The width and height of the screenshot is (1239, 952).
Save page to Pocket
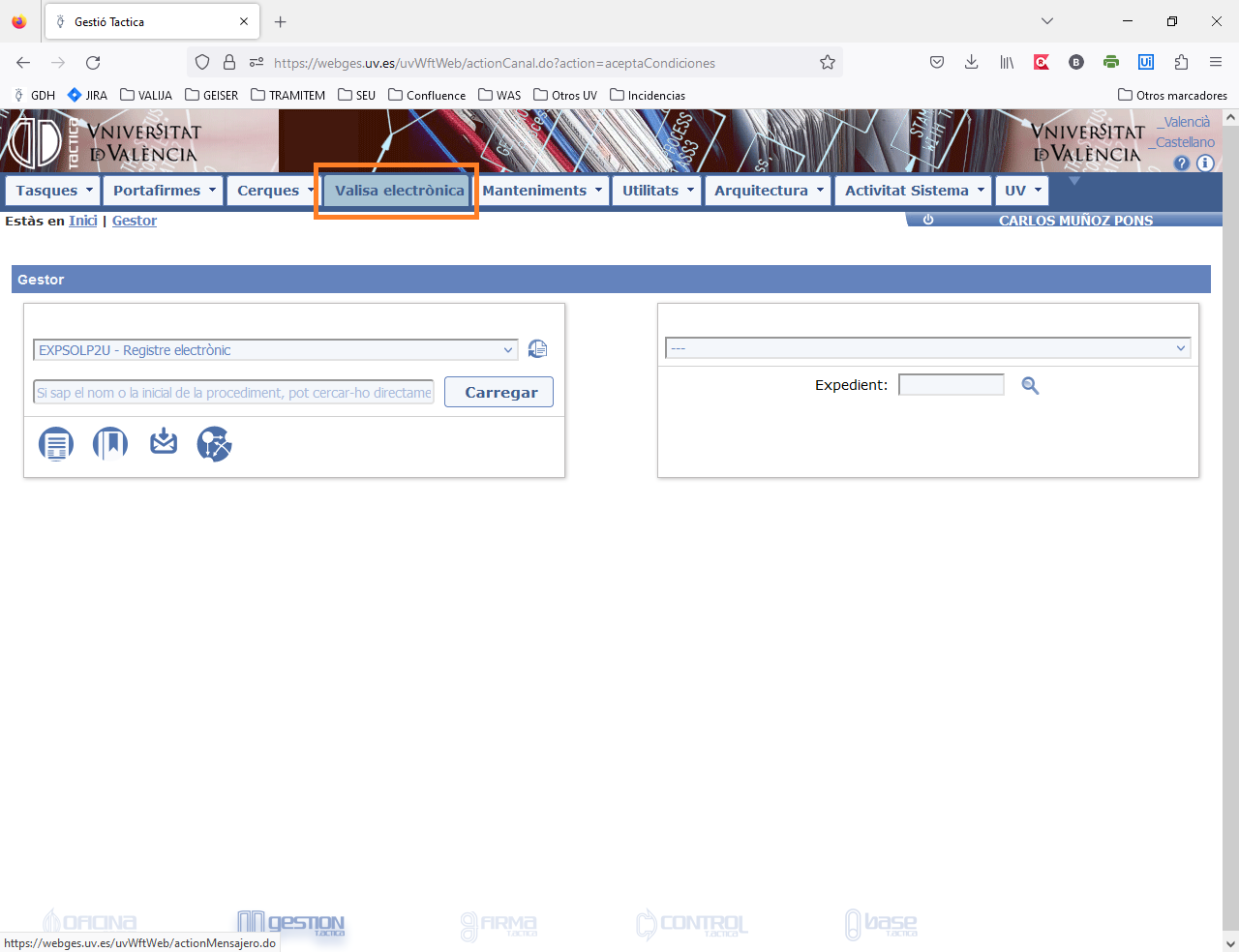937,62
